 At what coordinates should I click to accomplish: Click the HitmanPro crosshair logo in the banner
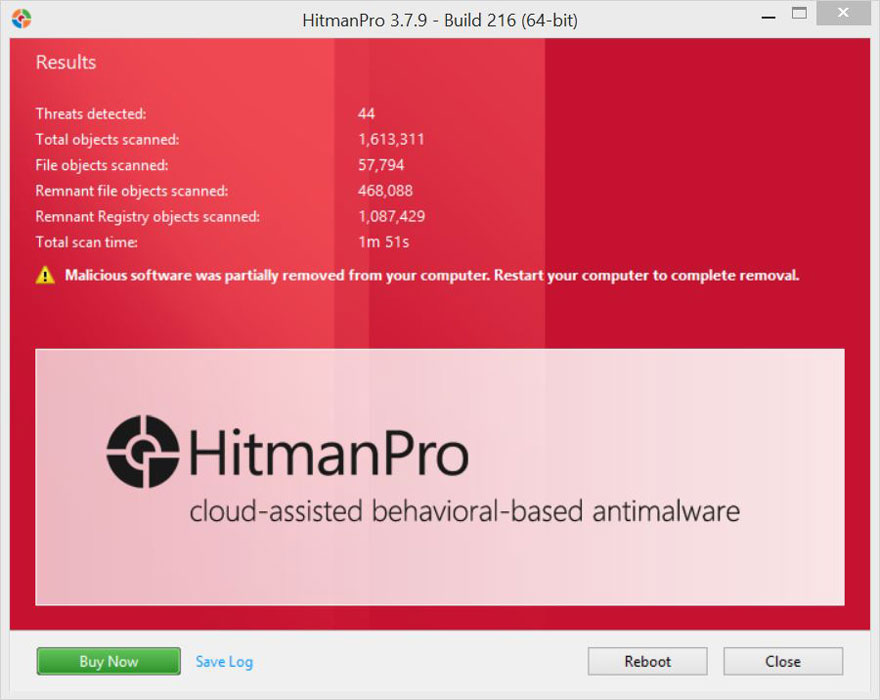point(143,451)
